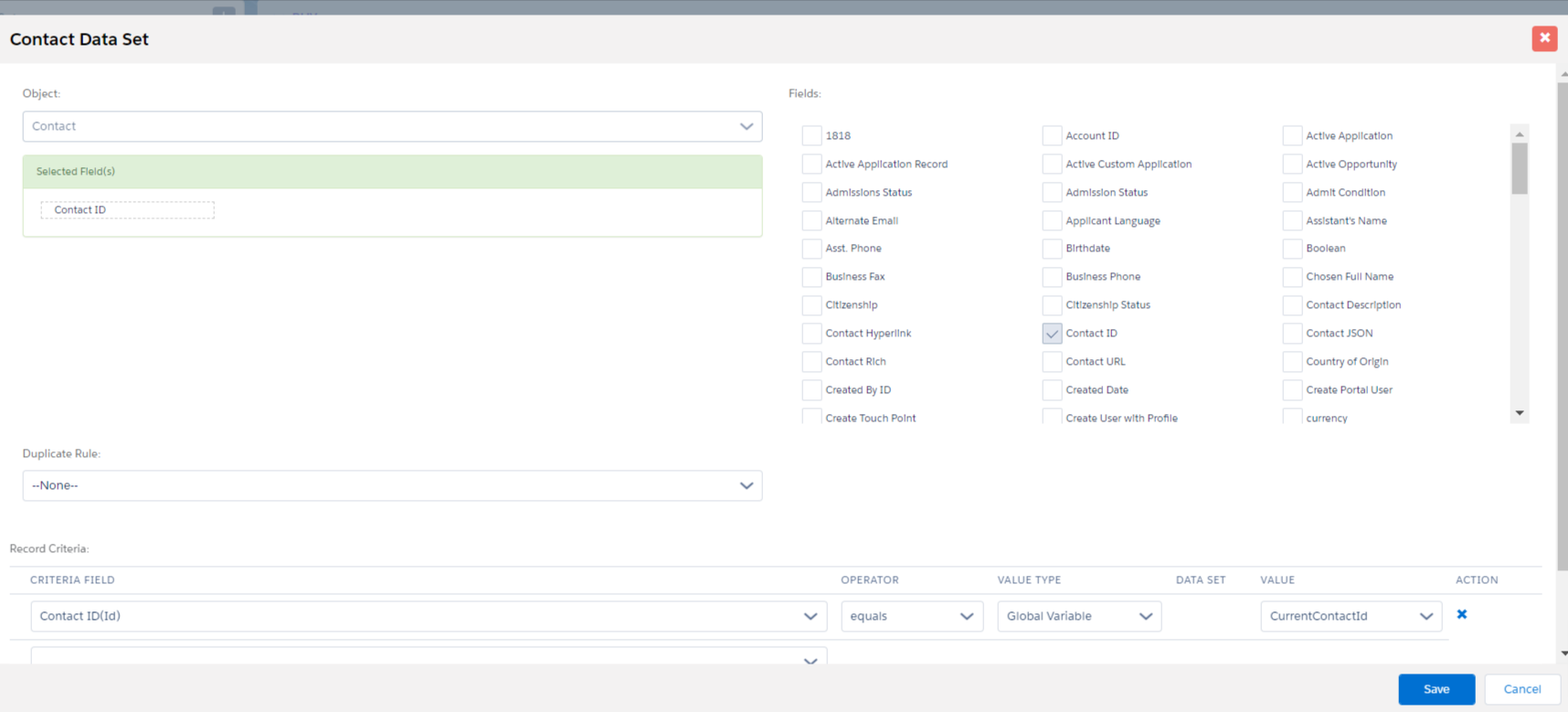The height and width of the screenshot is (712, 1568).
Task: Close the Contact Data Set dialog
Action: [1544, 38]
